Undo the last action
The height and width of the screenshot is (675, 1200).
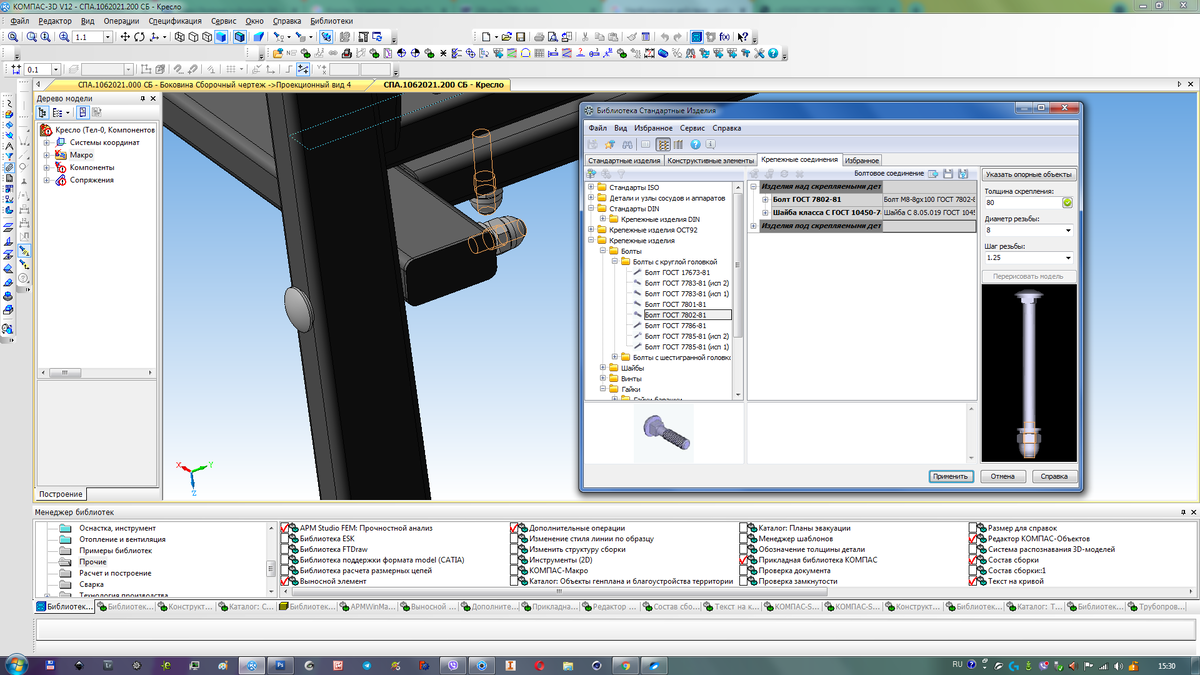(665, 37)
